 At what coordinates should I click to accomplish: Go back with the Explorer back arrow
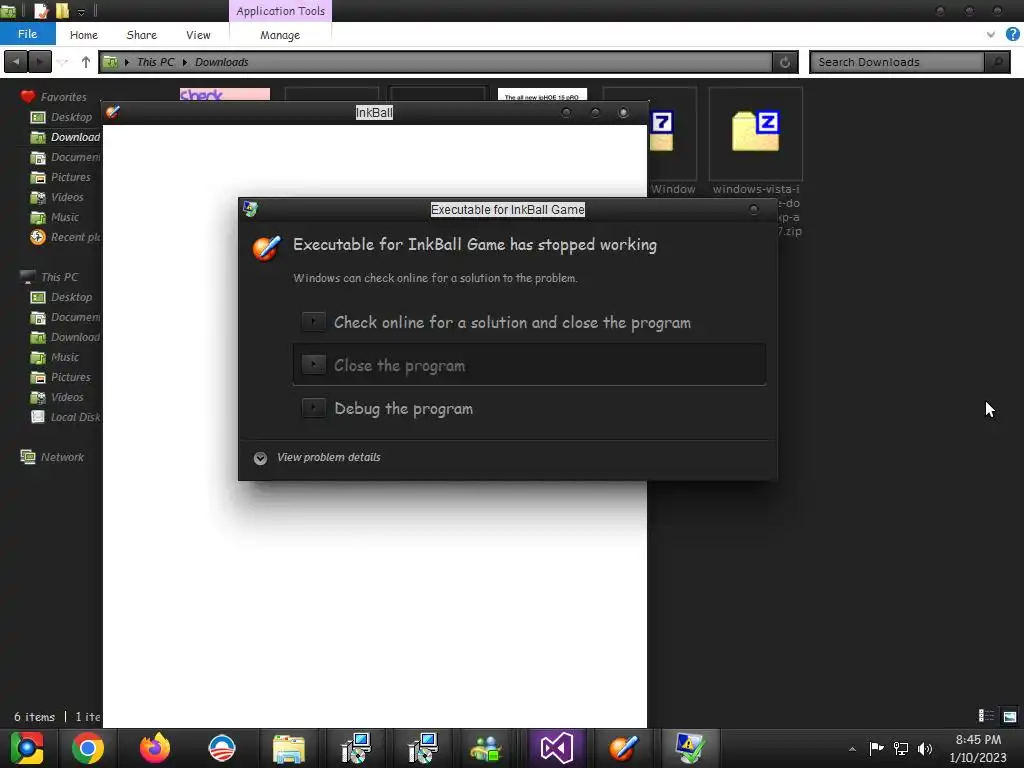tap(16, 62)
